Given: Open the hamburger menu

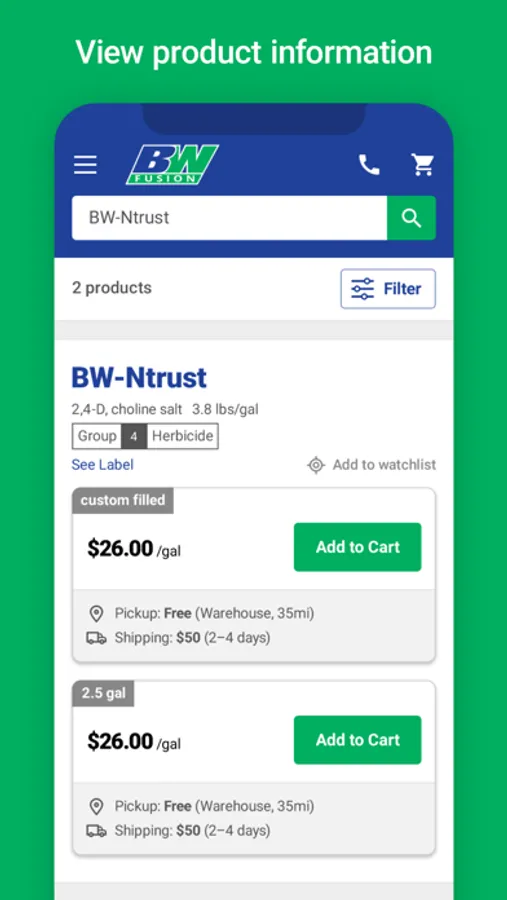Looking at the screenshot, I should point(85,165).
